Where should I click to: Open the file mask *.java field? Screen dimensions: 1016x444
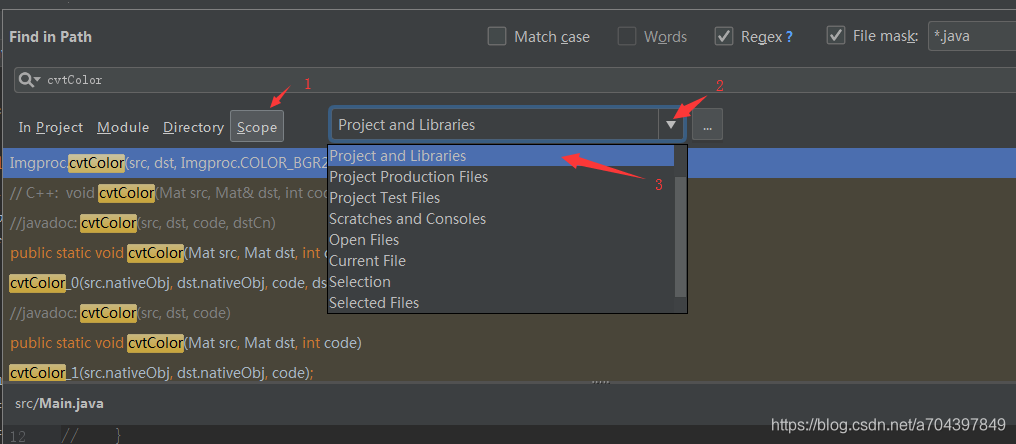tap(972, 36)
